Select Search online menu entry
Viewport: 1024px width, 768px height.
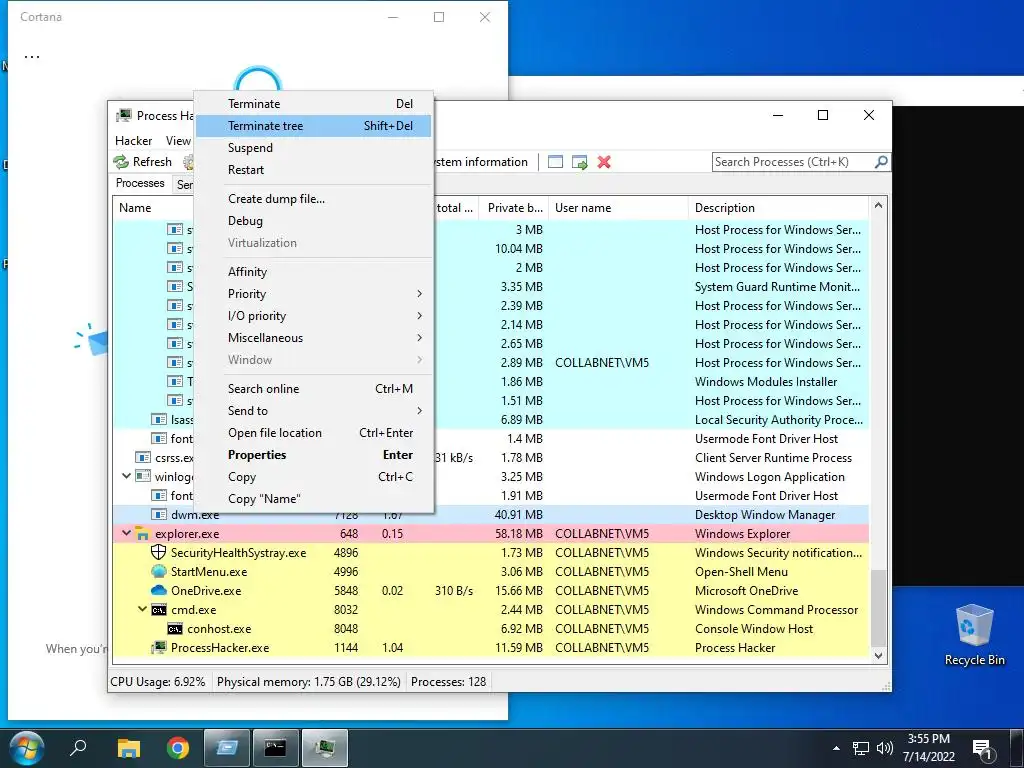(x=313, y=389)
